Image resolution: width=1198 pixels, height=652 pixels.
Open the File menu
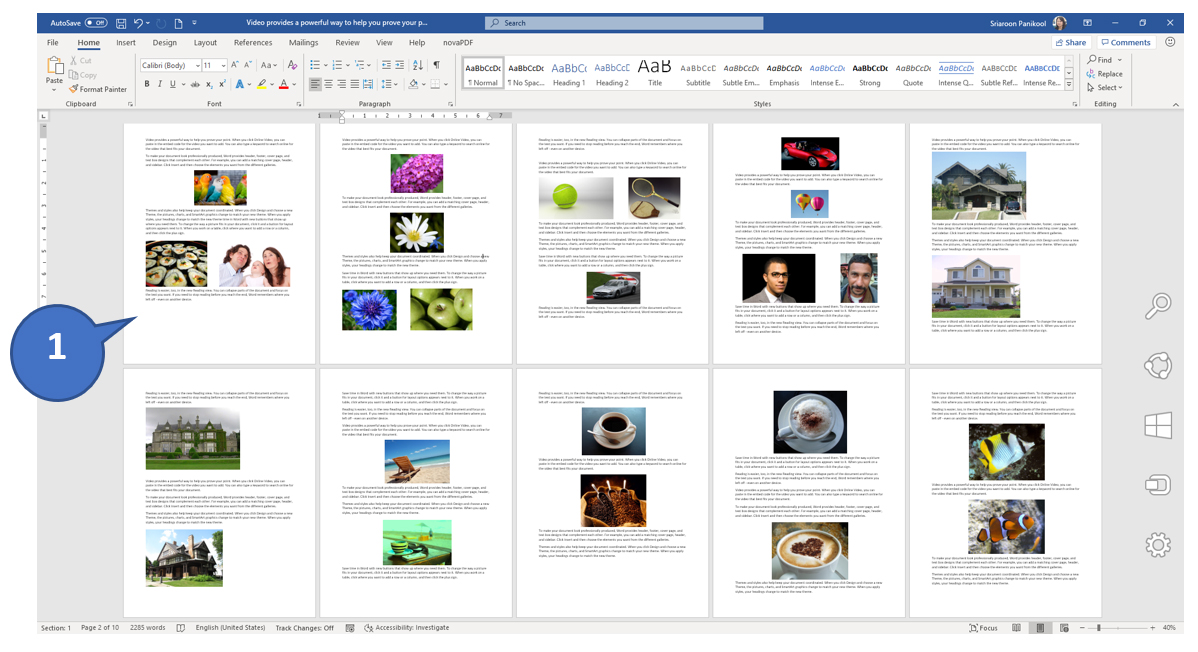(x=53, y=43)
